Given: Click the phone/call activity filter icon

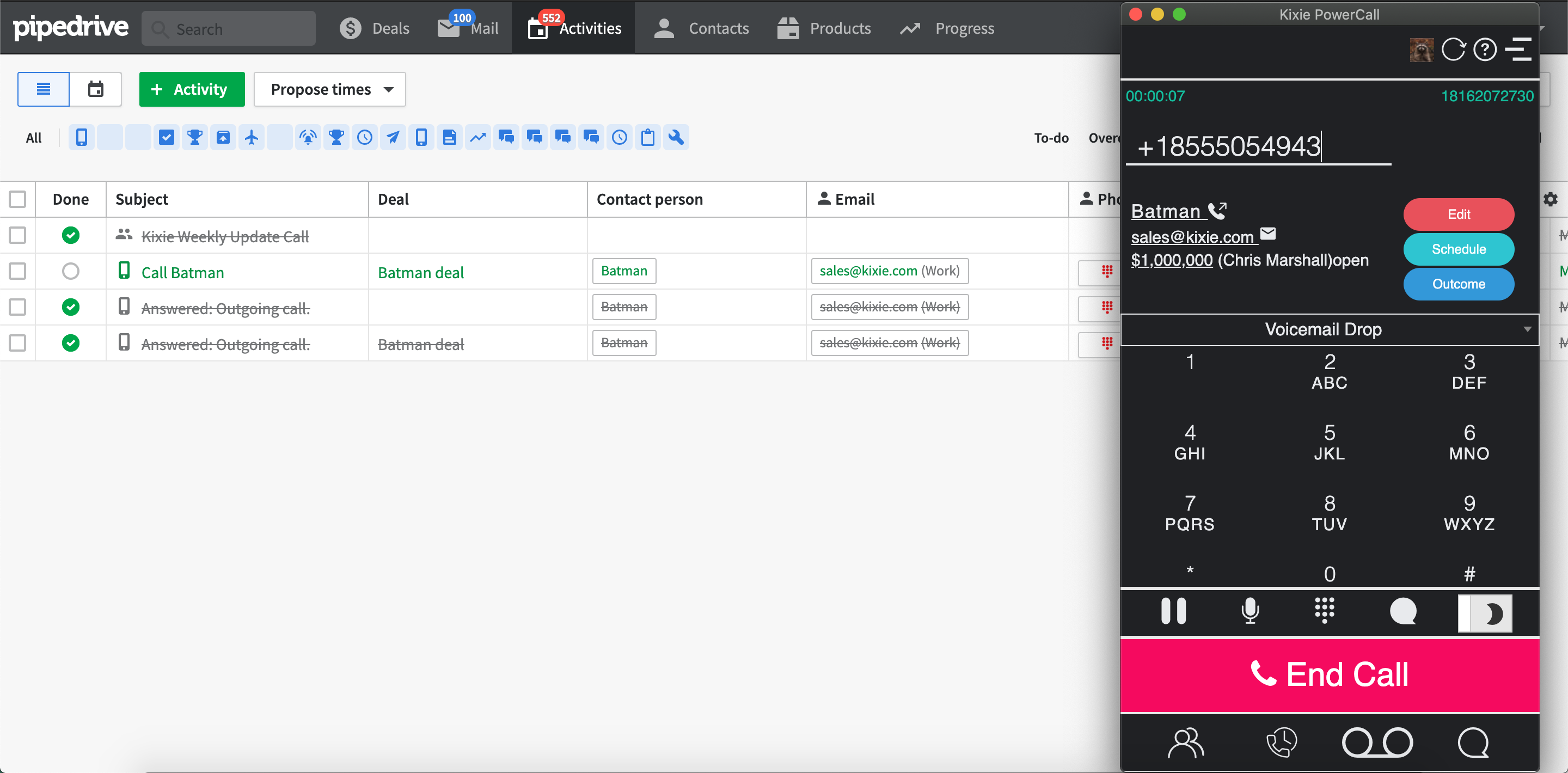Looking at the screenshot, I should [x=82, y=137].
